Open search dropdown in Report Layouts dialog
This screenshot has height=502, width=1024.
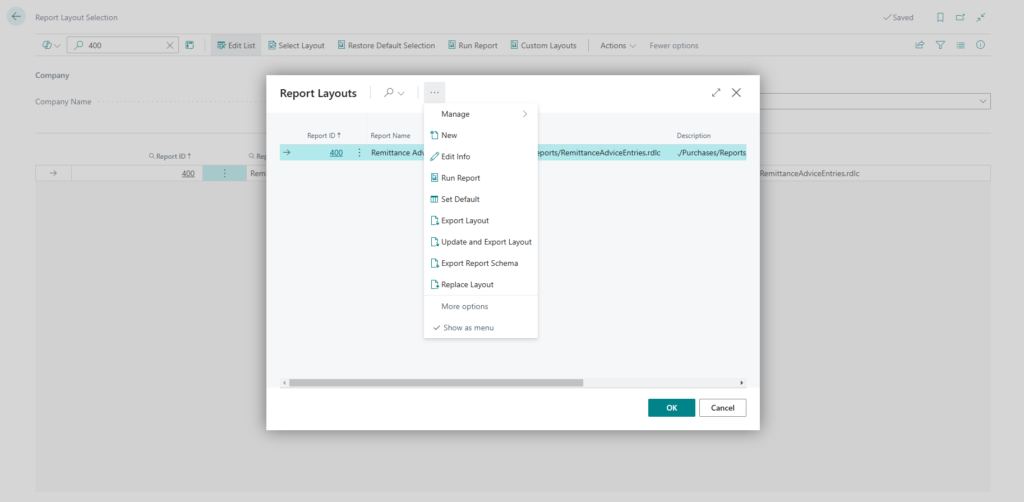pos(394,93)
